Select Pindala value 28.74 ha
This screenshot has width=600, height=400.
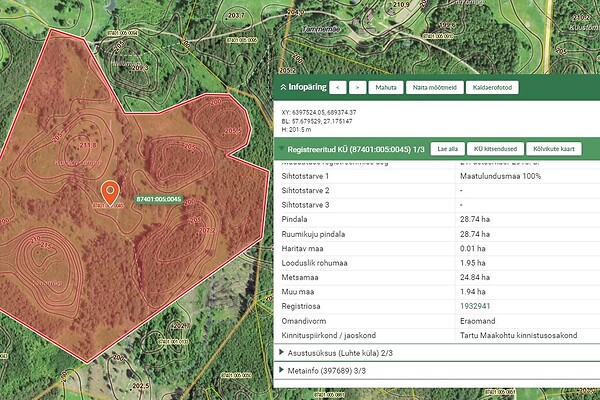pyautogui.click(x=475, y=219)
